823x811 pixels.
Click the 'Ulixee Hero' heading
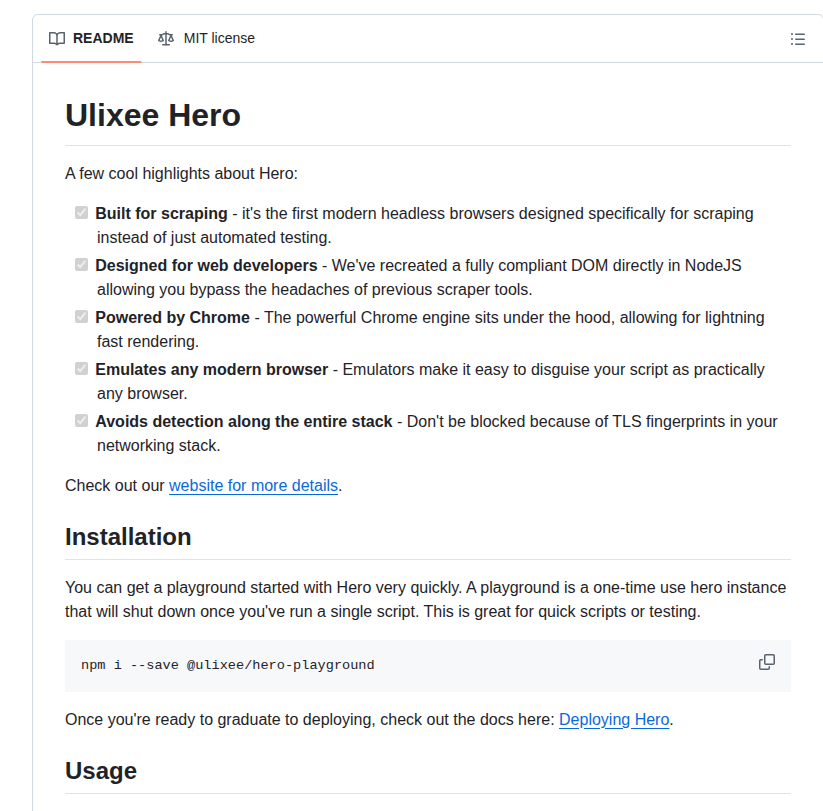pos(152,115)
